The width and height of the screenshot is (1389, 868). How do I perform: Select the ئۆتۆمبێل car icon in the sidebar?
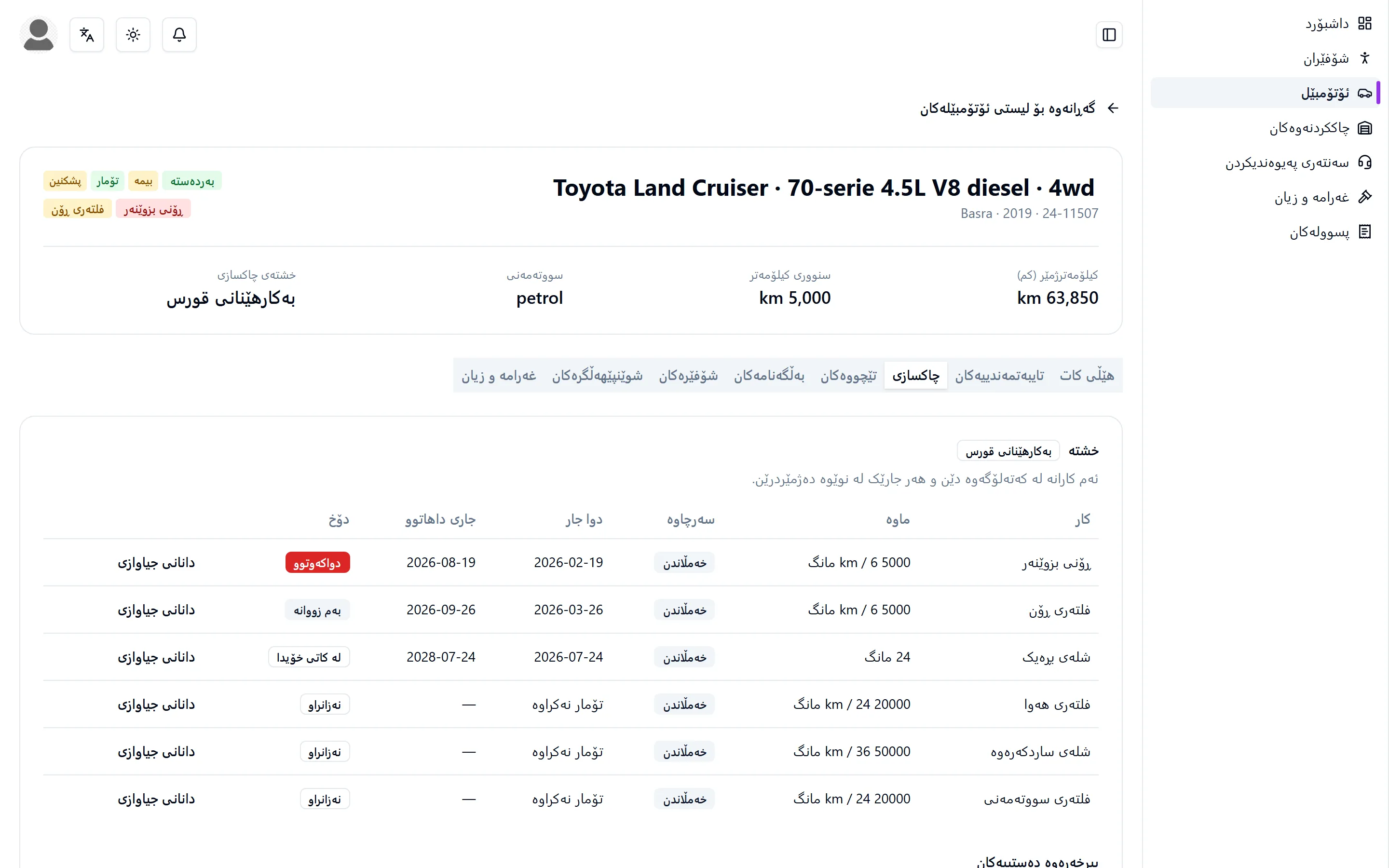point(1364,93)
